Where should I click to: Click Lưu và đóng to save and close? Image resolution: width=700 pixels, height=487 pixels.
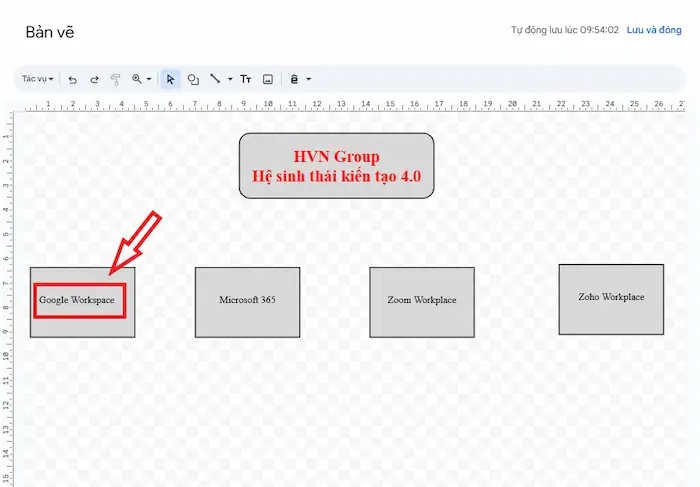(x=654, y=30)
